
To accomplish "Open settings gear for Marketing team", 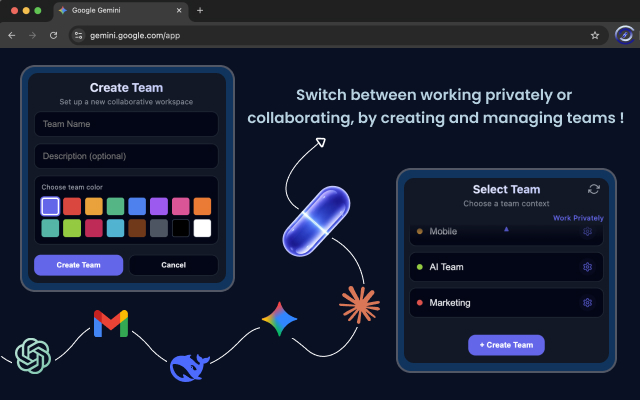I will [587, 303].
